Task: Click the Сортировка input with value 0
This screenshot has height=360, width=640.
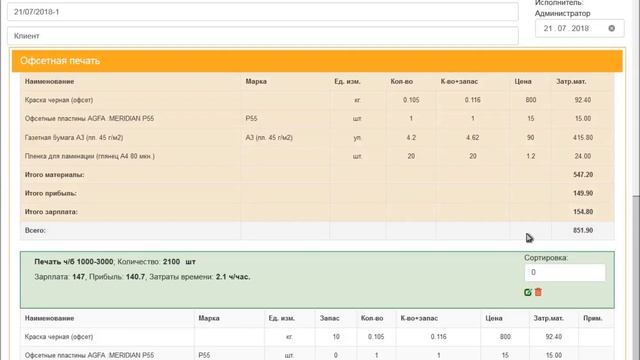Action: [565, 272]
